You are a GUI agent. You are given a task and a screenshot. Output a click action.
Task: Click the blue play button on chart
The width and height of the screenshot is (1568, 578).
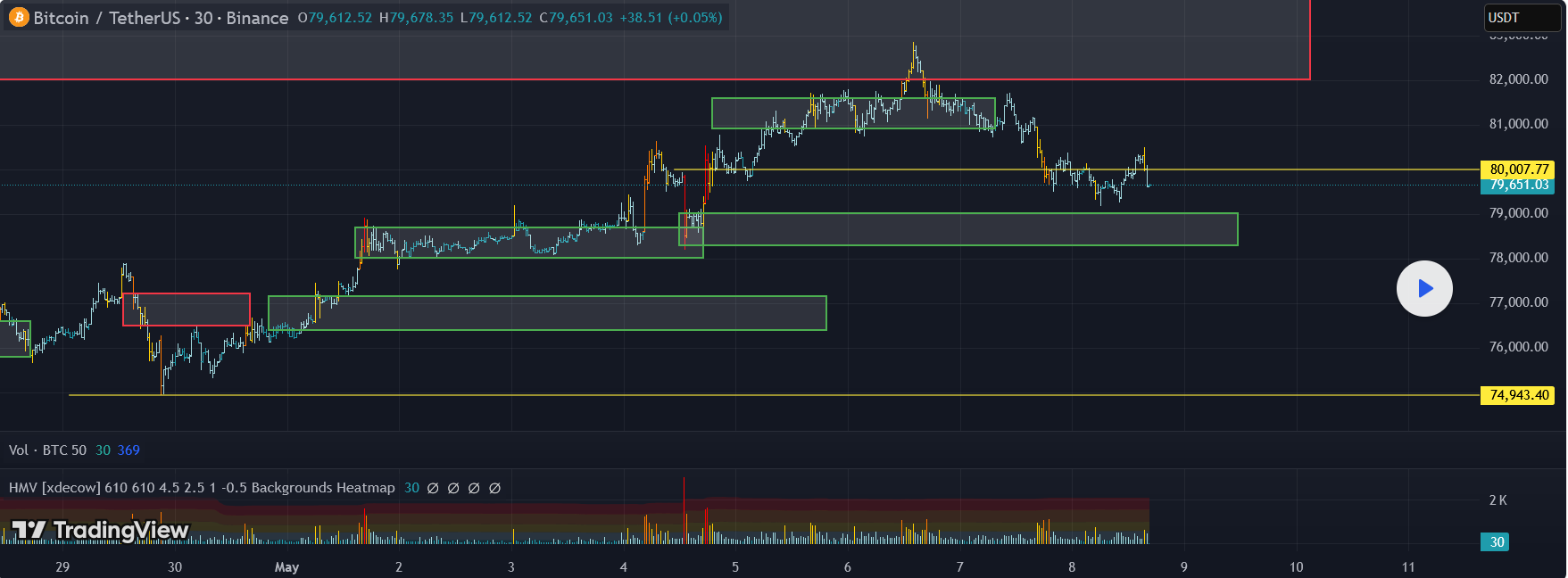1424,288
